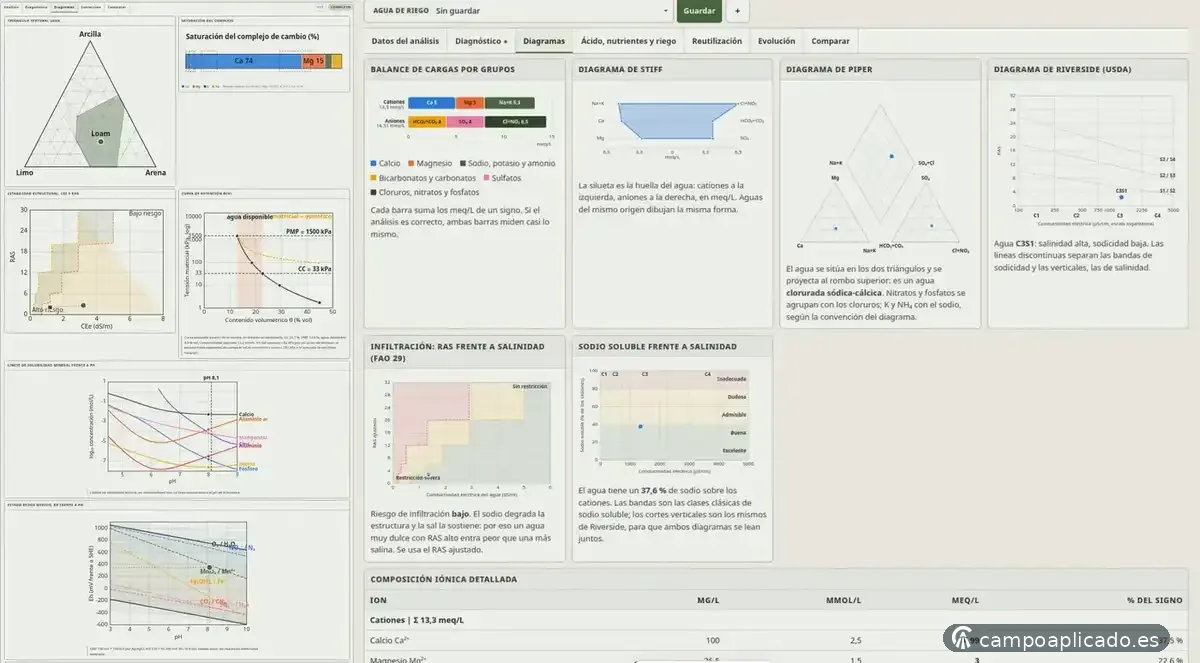Screen dimensions: 1200x663
Task: Select the Sodio, potasio y amonio legend swatch
Action: pyautogui.click(x=463, y=163)
